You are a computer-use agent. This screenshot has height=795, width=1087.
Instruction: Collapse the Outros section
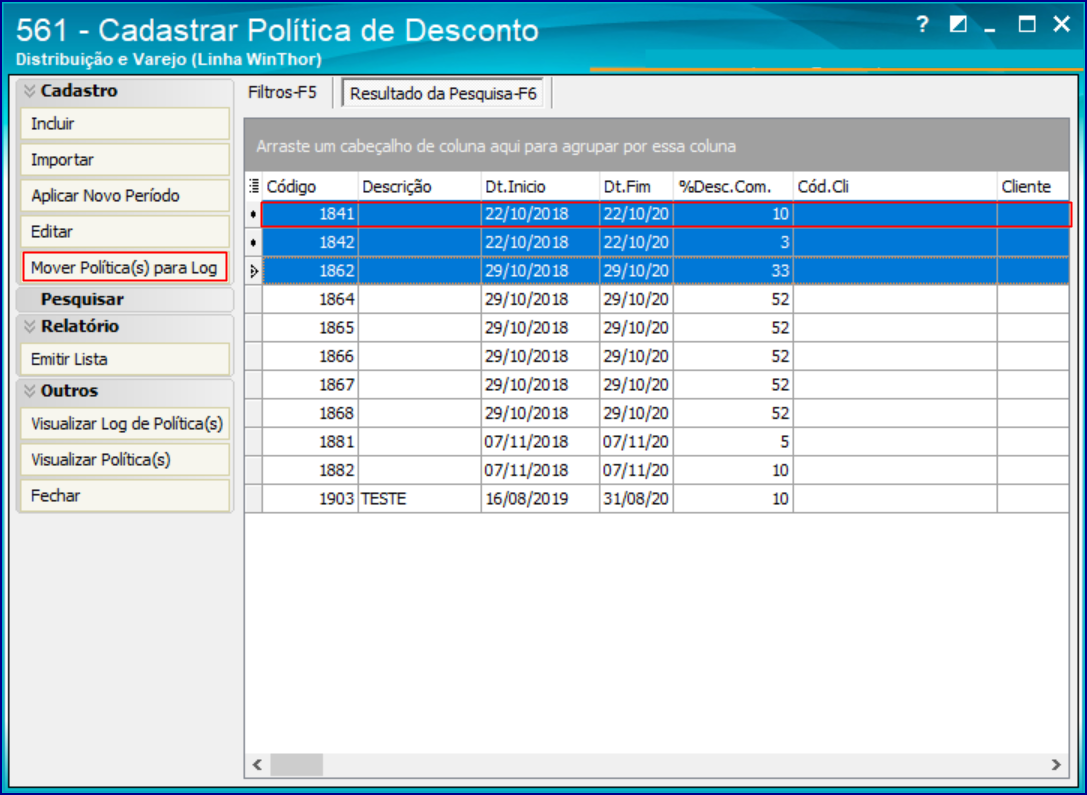click(x=29, y=391)
